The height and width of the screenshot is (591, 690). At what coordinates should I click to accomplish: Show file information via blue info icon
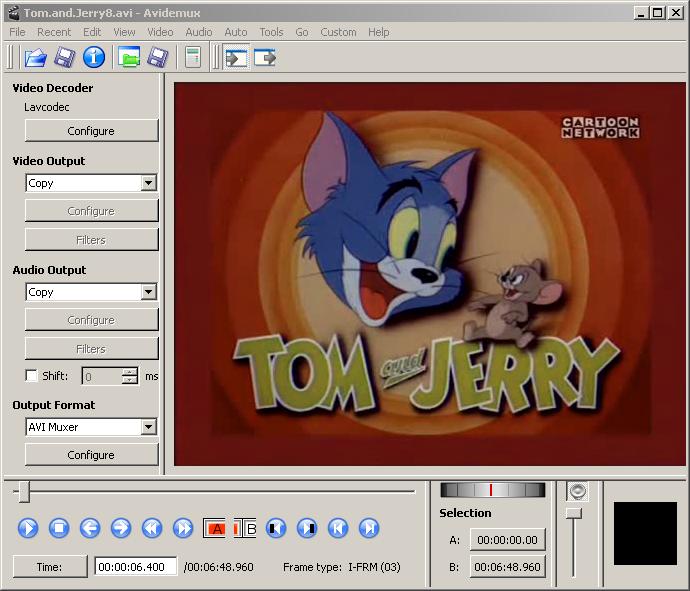(x=94, y=58)
